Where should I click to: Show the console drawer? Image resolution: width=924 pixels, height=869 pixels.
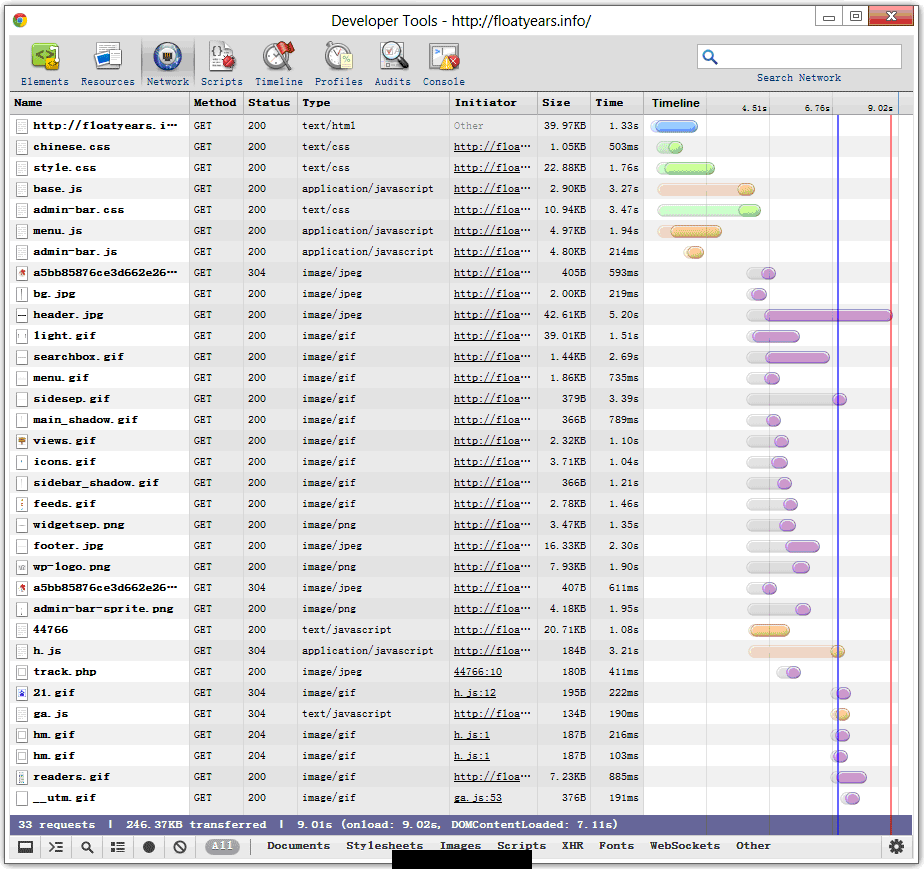tap(56, 847)
